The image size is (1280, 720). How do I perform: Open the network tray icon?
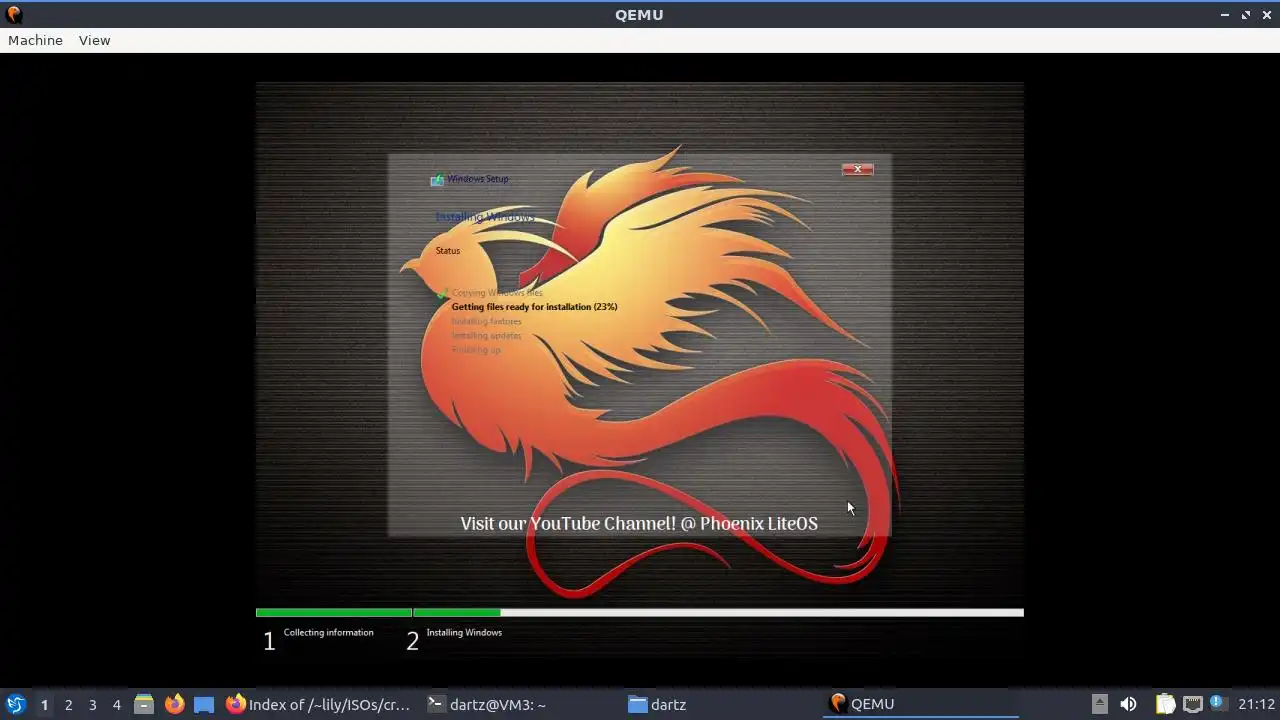coord(1192,704)
